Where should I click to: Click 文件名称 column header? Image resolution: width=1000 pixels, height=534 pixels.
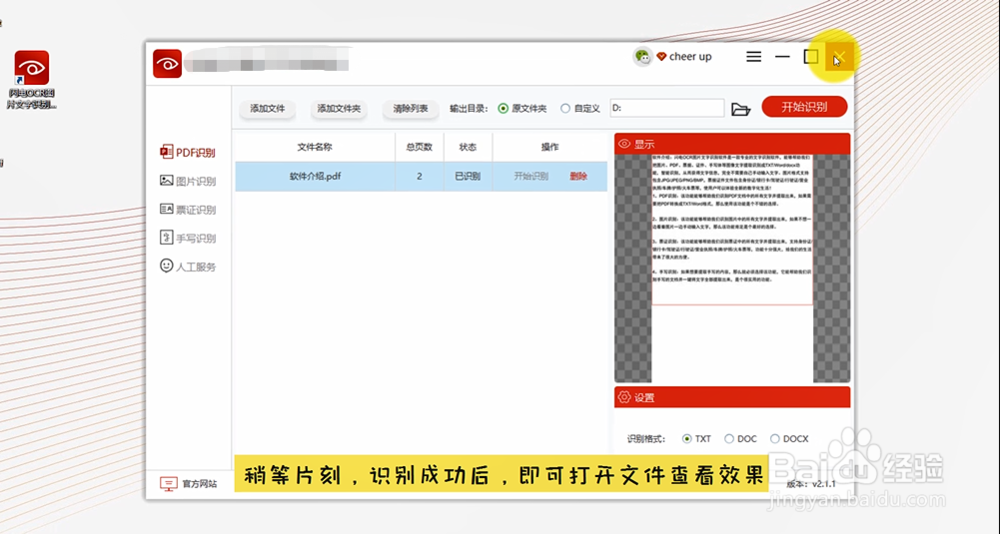315,147
